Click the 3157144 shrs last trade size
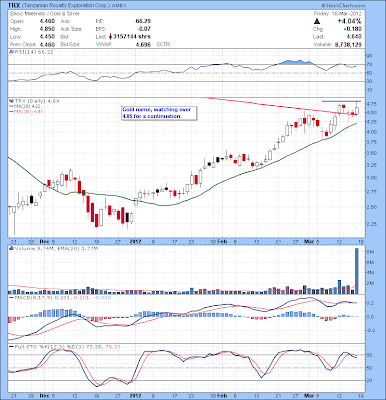386x400 pixels. [132, 36]
